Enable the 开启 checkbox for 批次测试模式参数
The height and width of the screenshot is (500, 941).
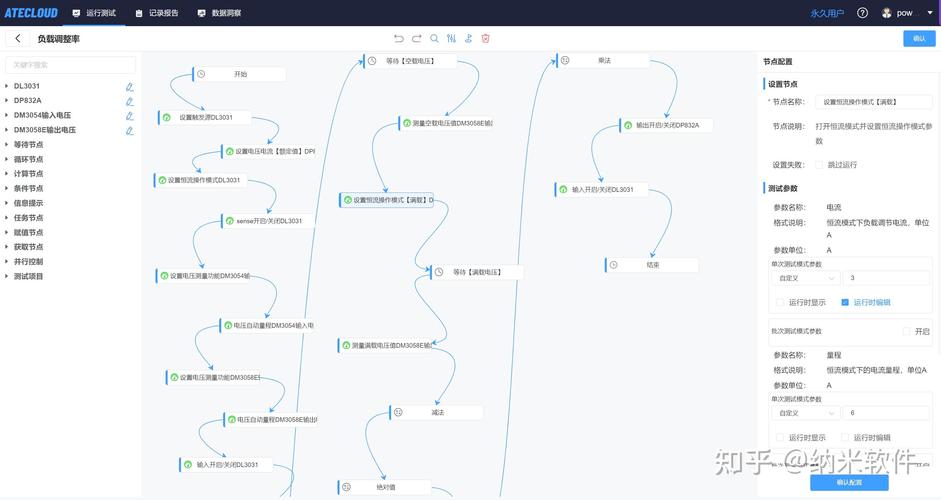click(906, 331)
